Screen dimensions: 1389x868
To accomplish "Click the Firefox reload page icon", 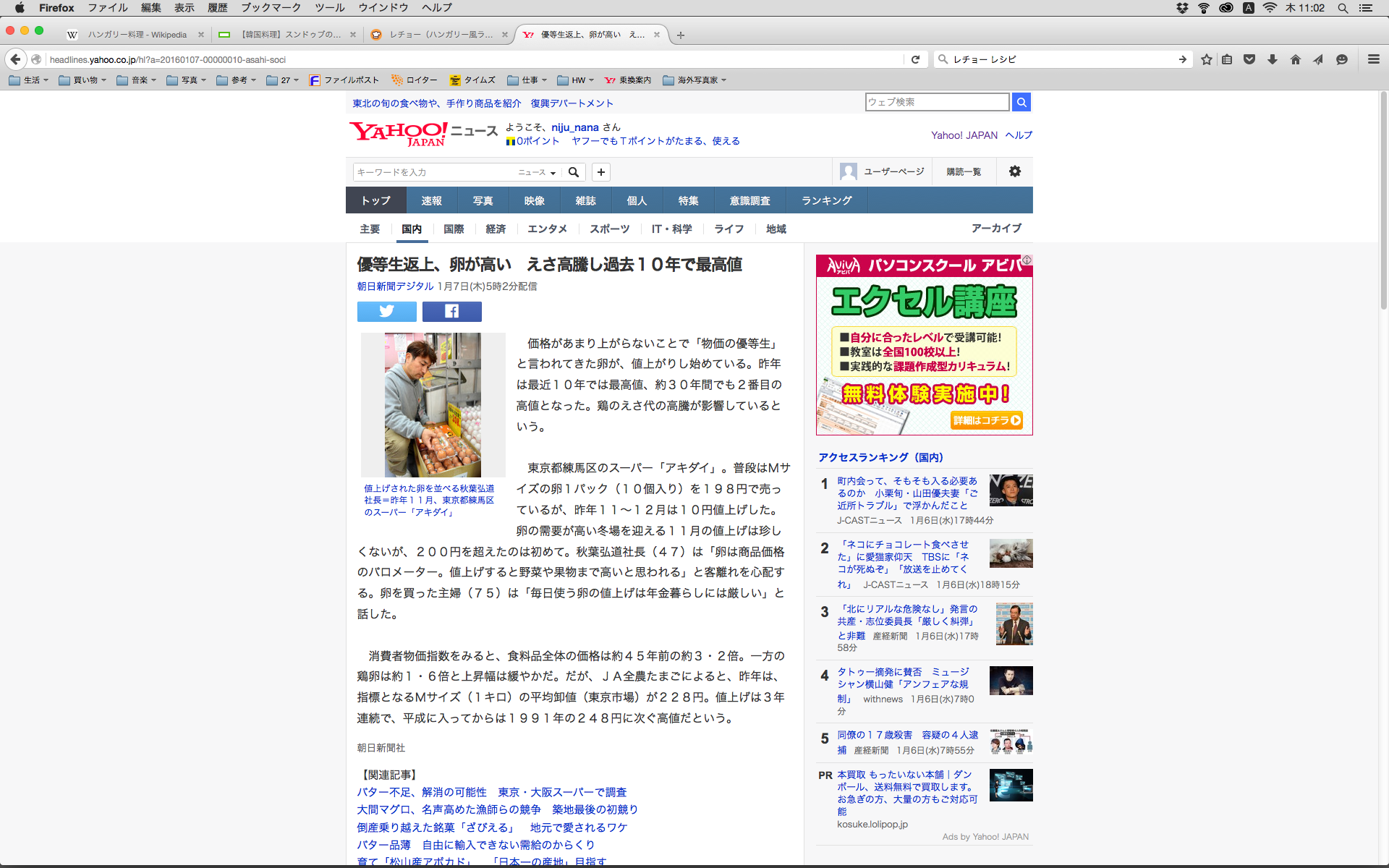I will tap(915, 59).
